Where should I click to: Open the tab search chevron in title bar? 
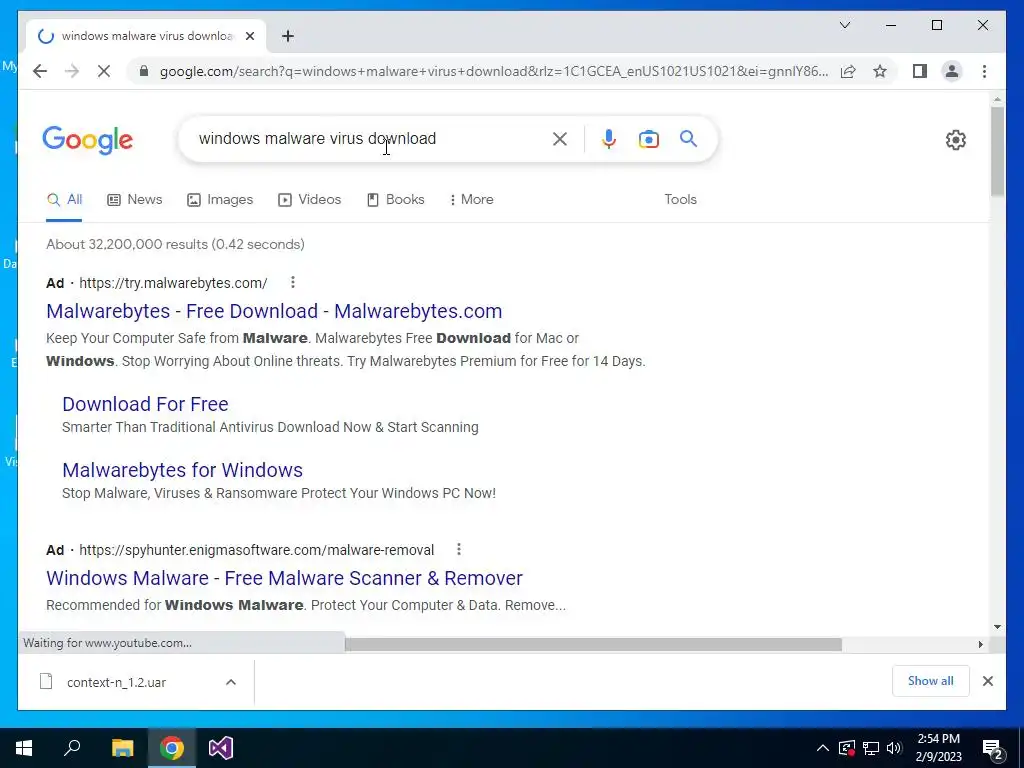844,25
